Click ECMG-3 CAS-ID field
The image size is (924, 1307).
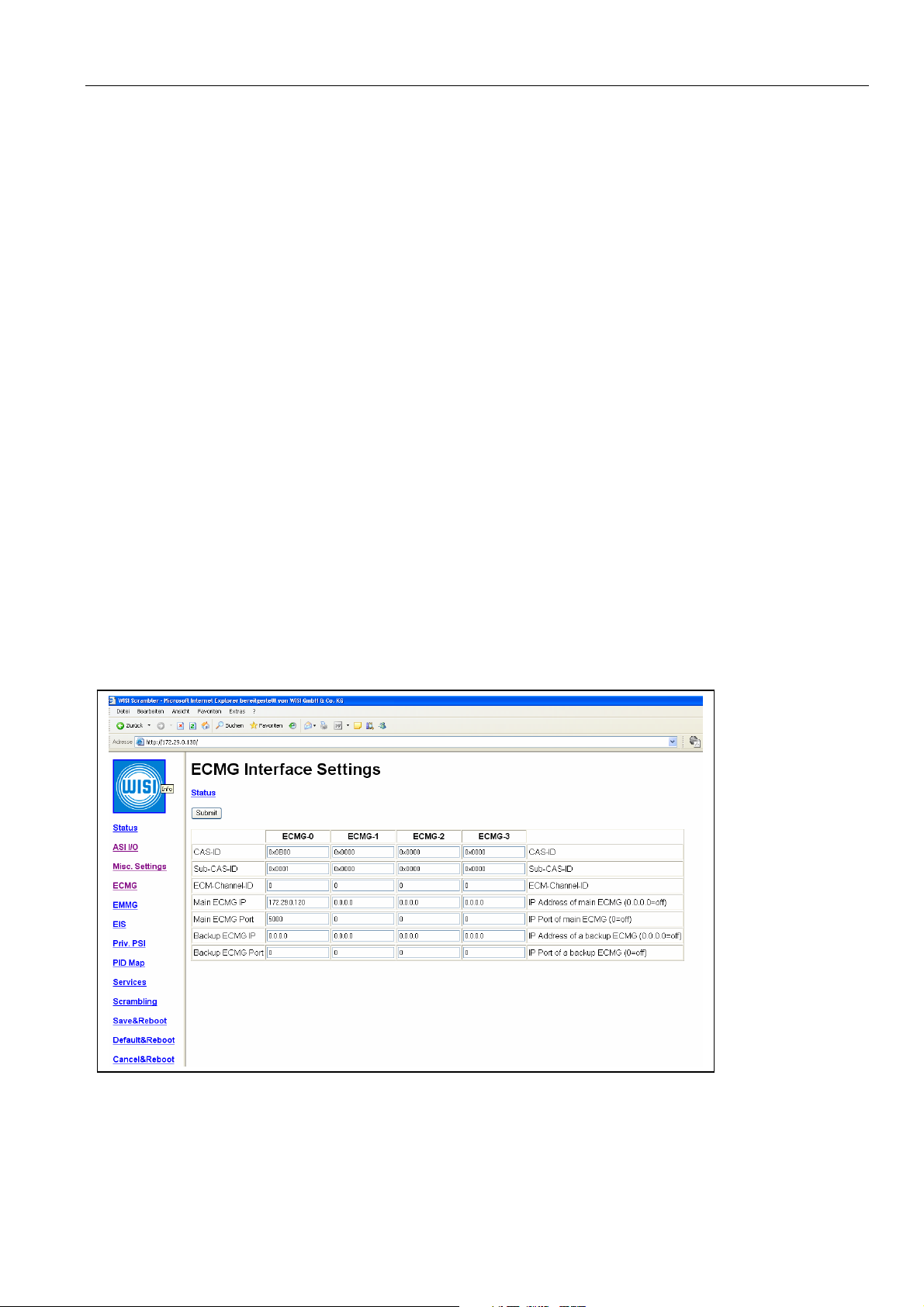coord(494,852)
